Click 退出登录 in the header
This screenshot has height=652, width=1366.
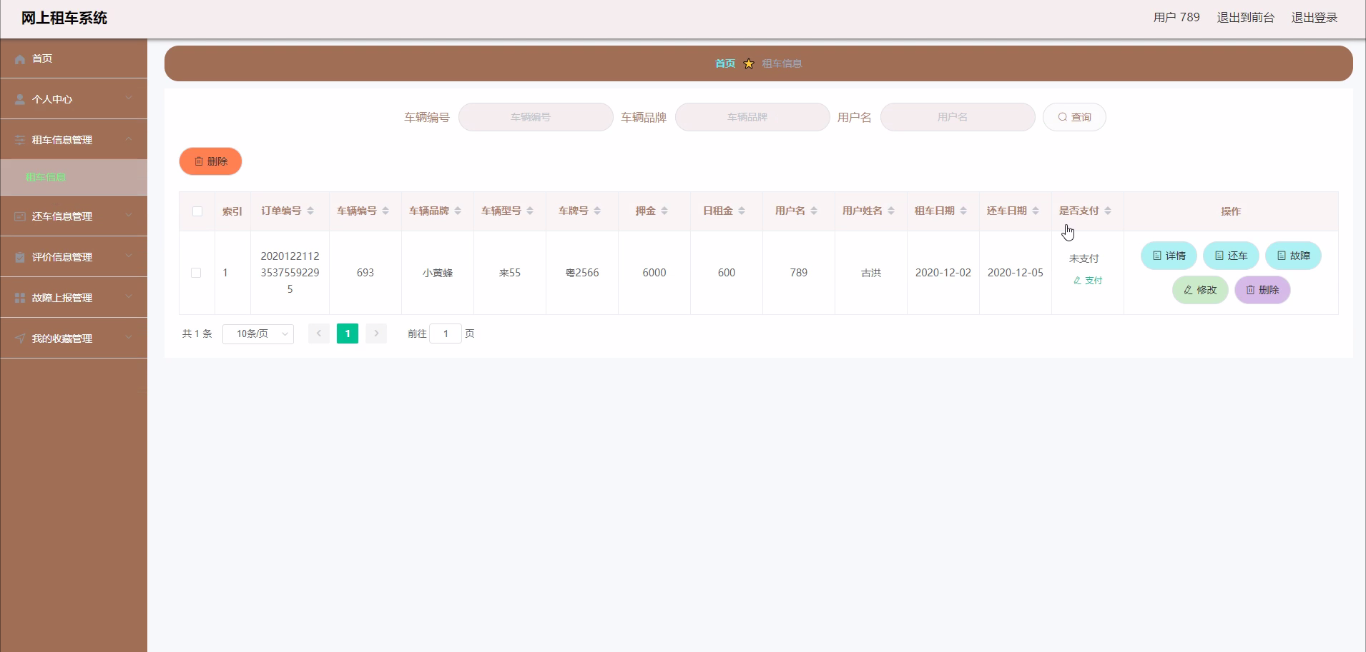point(1314,18)
